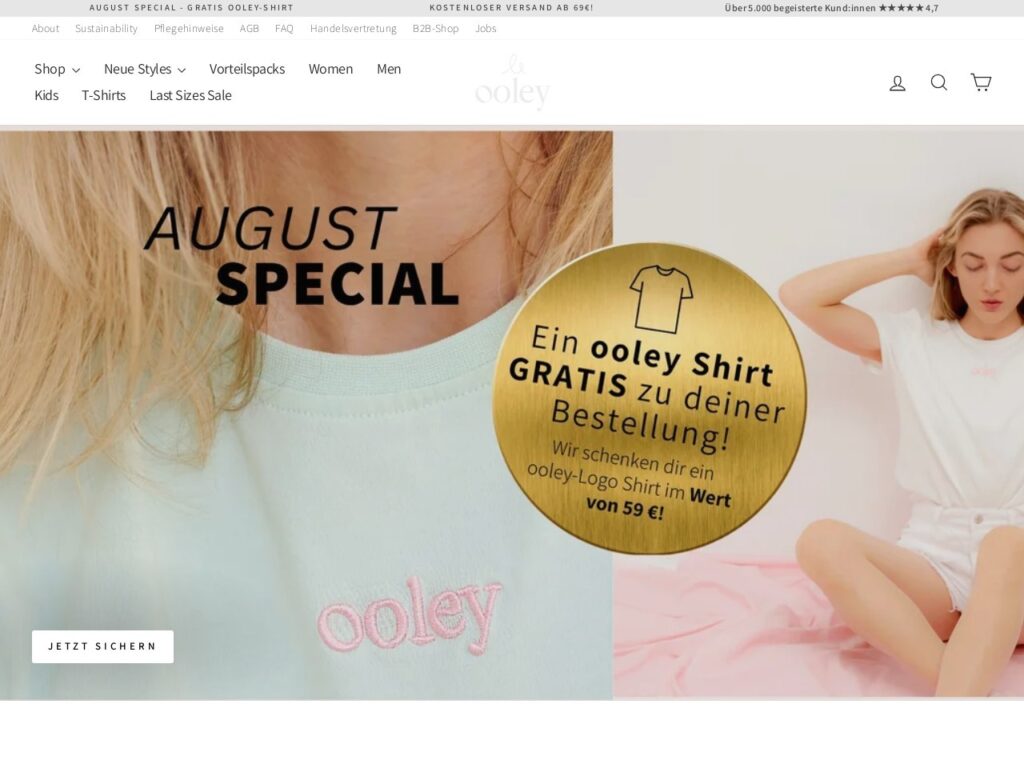Click the gold gratis shirt badge

649,398
